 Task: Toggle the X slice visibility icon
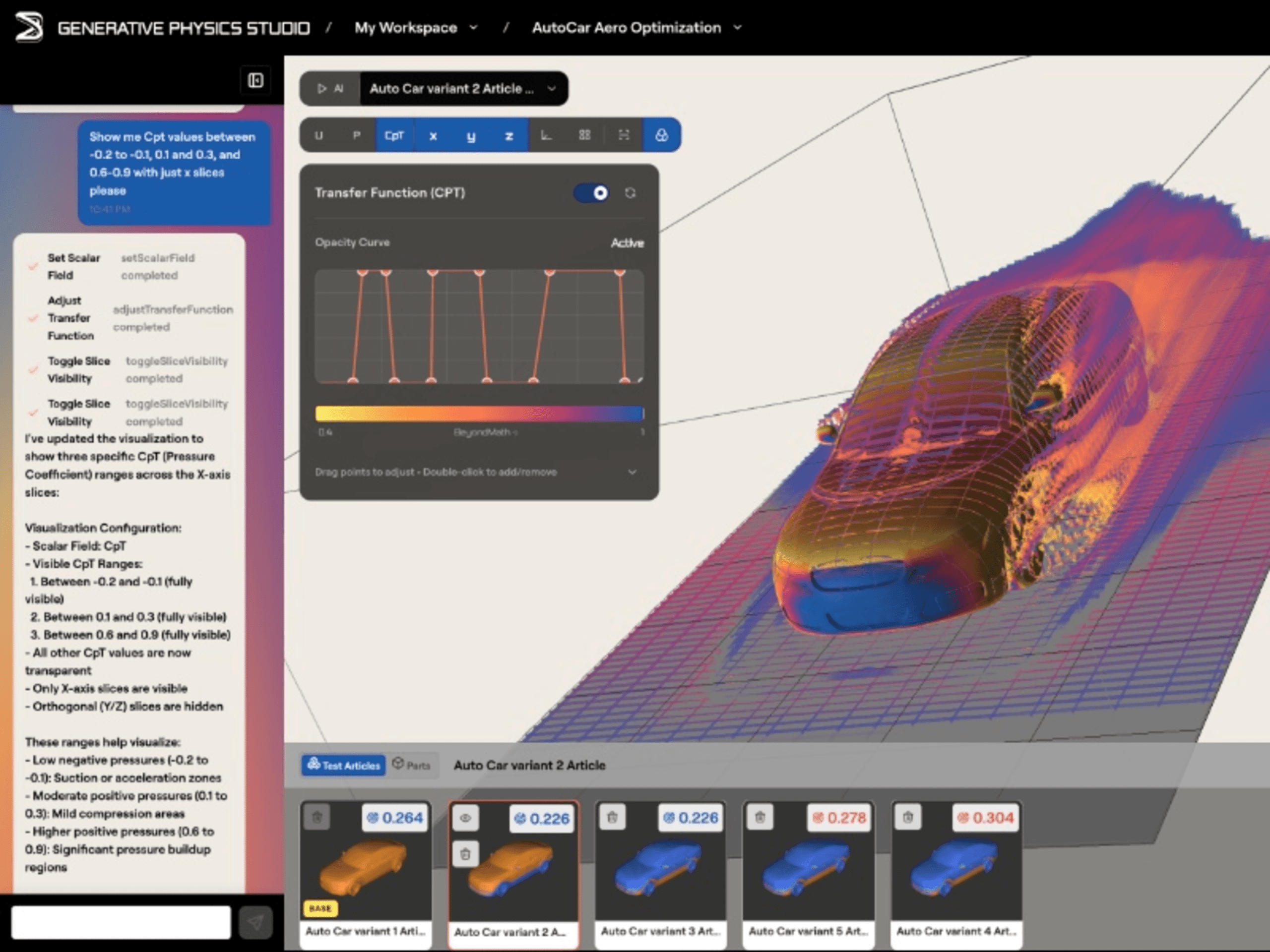[x=434, y=135]
